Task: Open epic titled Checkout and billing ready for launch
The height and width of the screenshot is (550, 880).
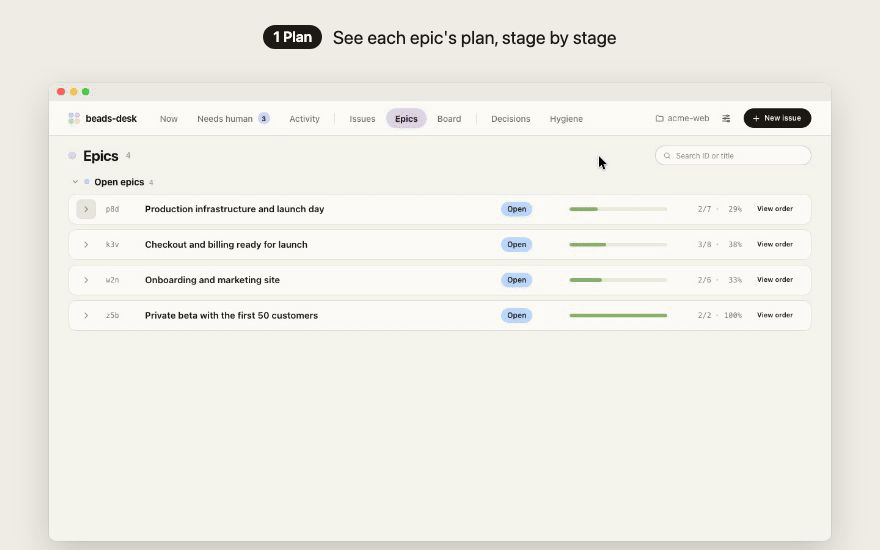Action: click(x=226, y=245)
